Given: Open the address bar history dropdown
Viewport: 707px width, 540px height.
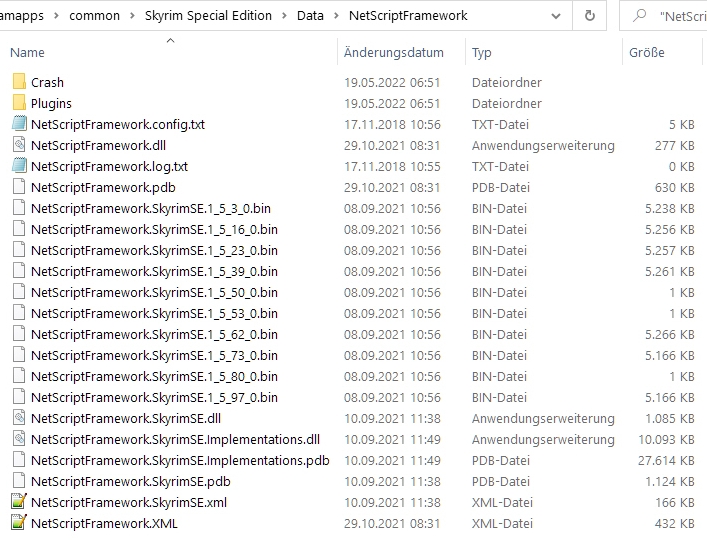Looking at the screenshot, I should tap(556, 16).
